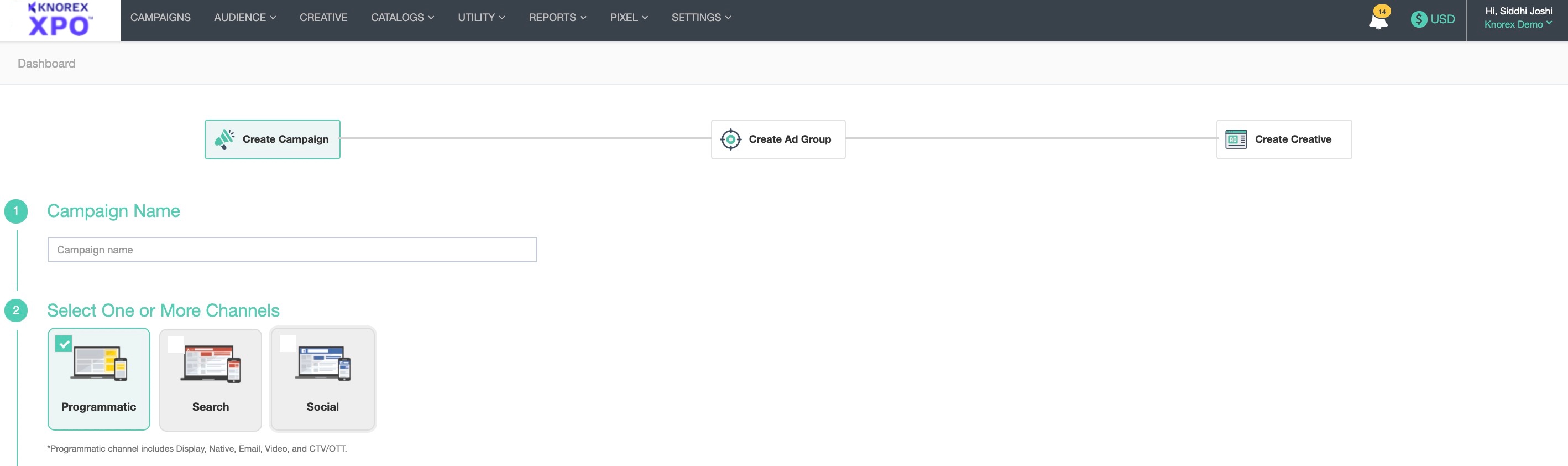Expand the Settings dropdown menu

coord(701,18)
